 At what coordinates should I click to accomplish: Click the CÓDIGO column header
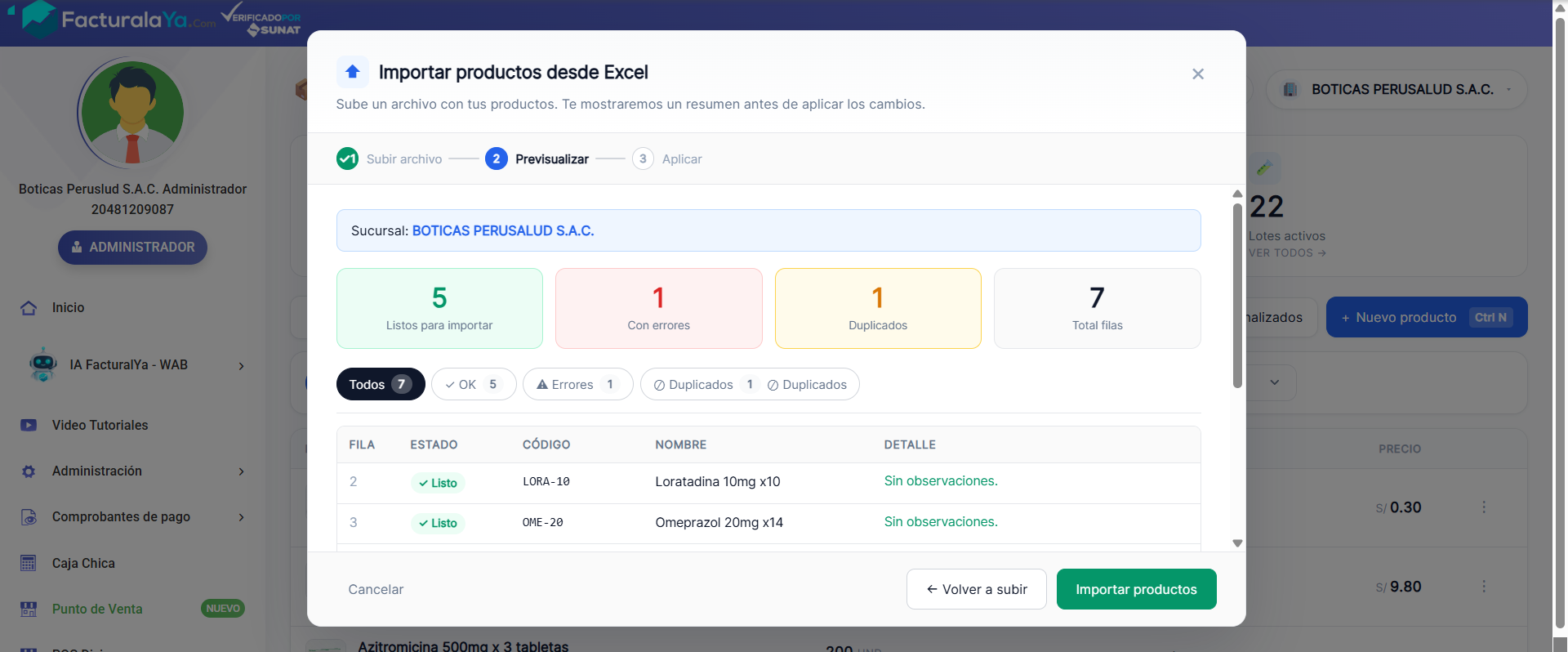click(546, 444)
